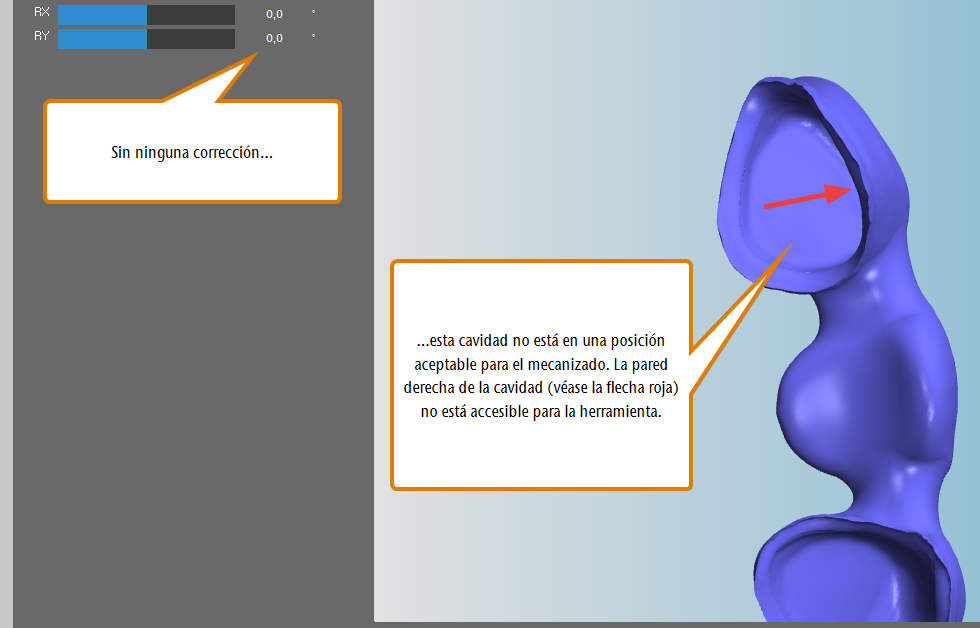This screenshot has width=980, height=628.
Task: Adjust the RY rotation slider
Action: pos(146,38)
